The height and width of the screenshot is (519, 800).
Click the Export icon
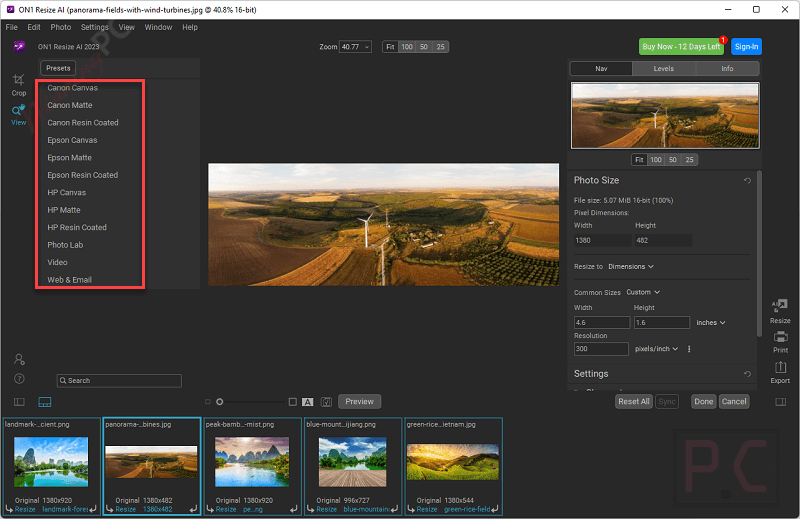(780, 370)
